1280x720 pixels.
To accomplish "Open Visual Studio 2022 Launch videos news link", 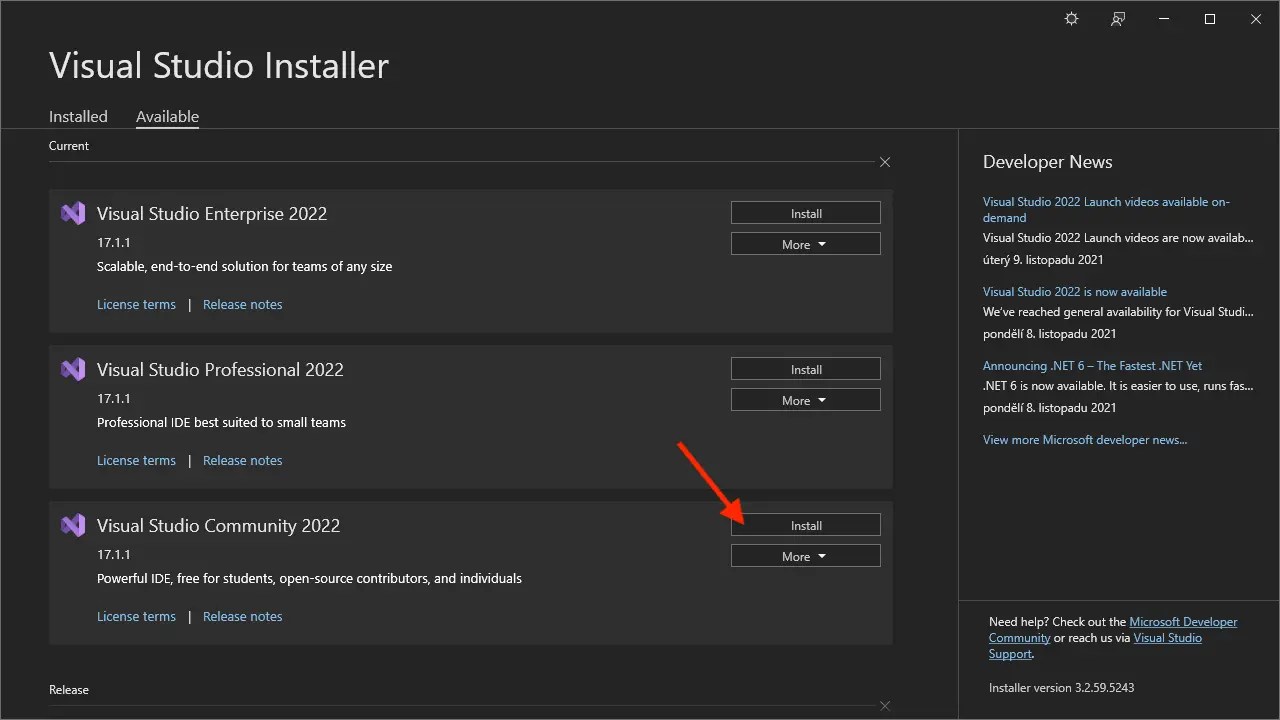I will [x=1106, y=209].
